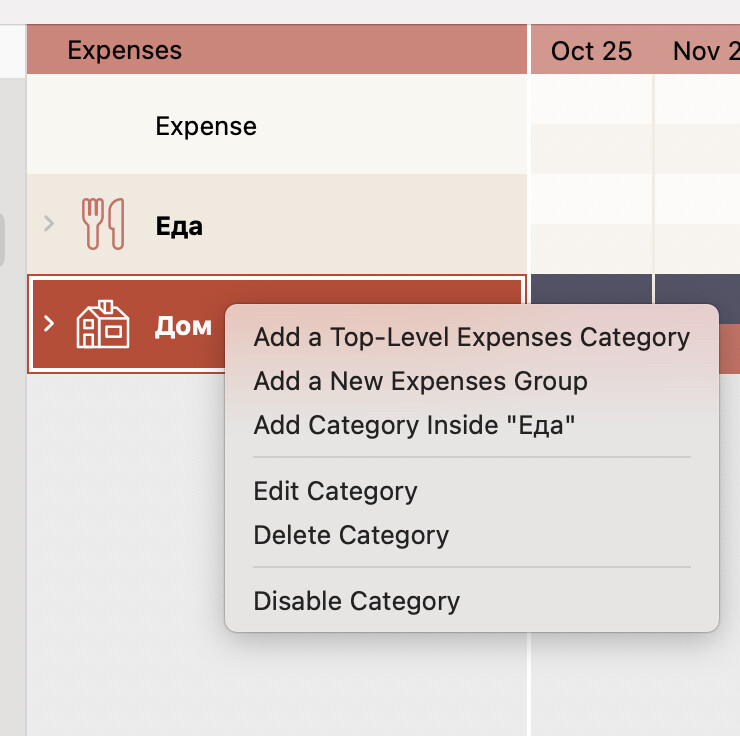Pick Delete Category in the menu
Image resolution: width=740 pixels, height=736 pixels.
tap(351, 535)
